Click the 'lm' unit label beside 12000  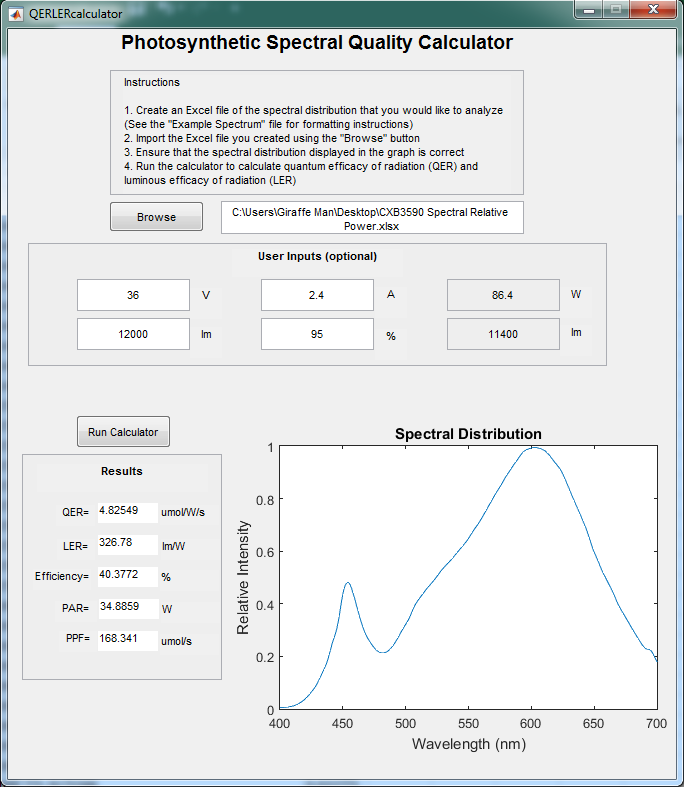[206, 334]
